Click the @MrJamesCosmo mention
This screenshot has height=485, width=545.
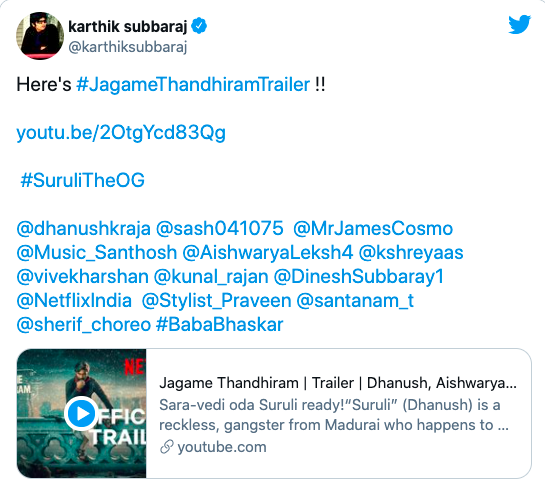click(x=373, y=229)
